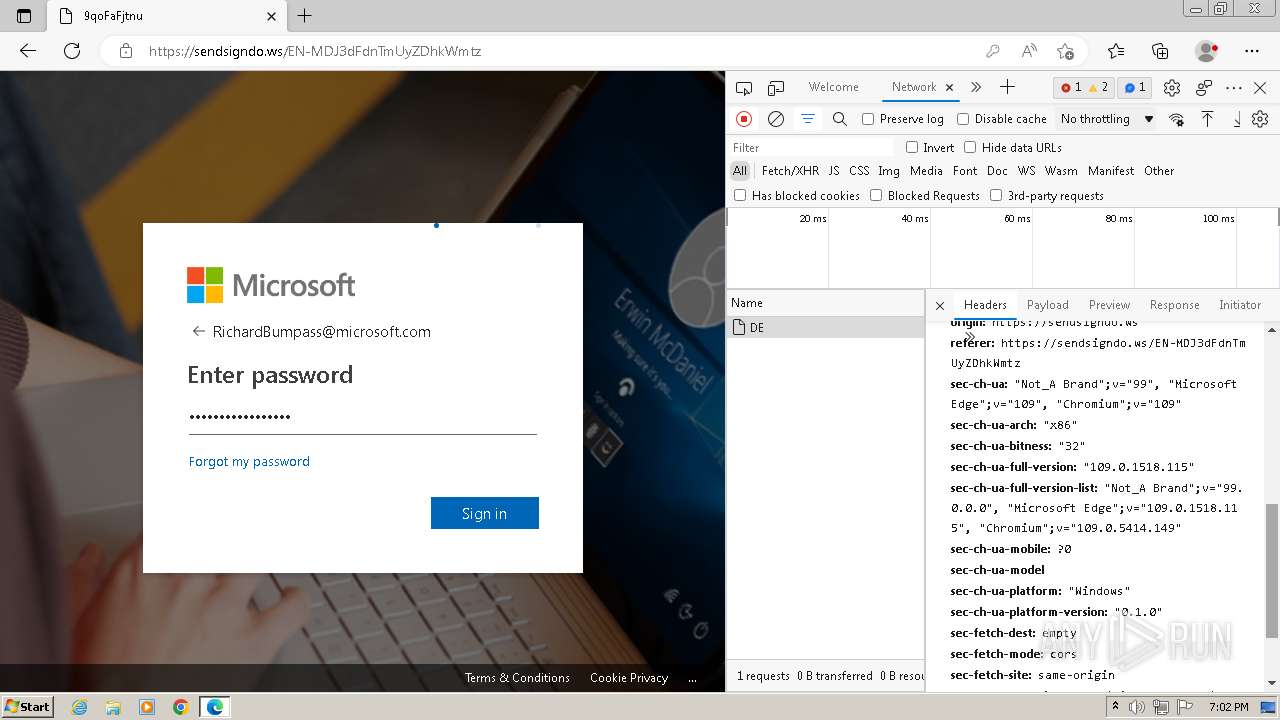Filter requests by Doc
1280x720 pixels.
(x=997, y=171)
